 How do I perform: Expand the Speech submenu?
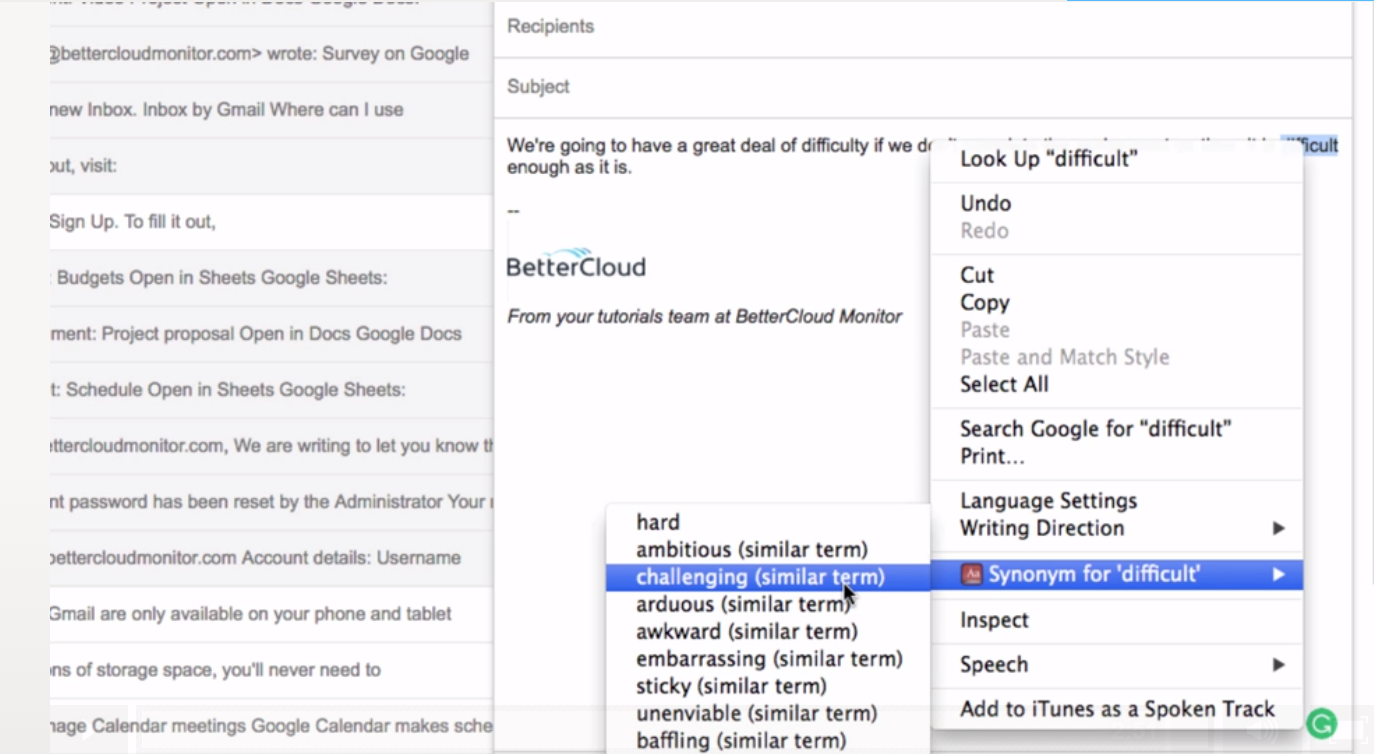point(1116,665)
